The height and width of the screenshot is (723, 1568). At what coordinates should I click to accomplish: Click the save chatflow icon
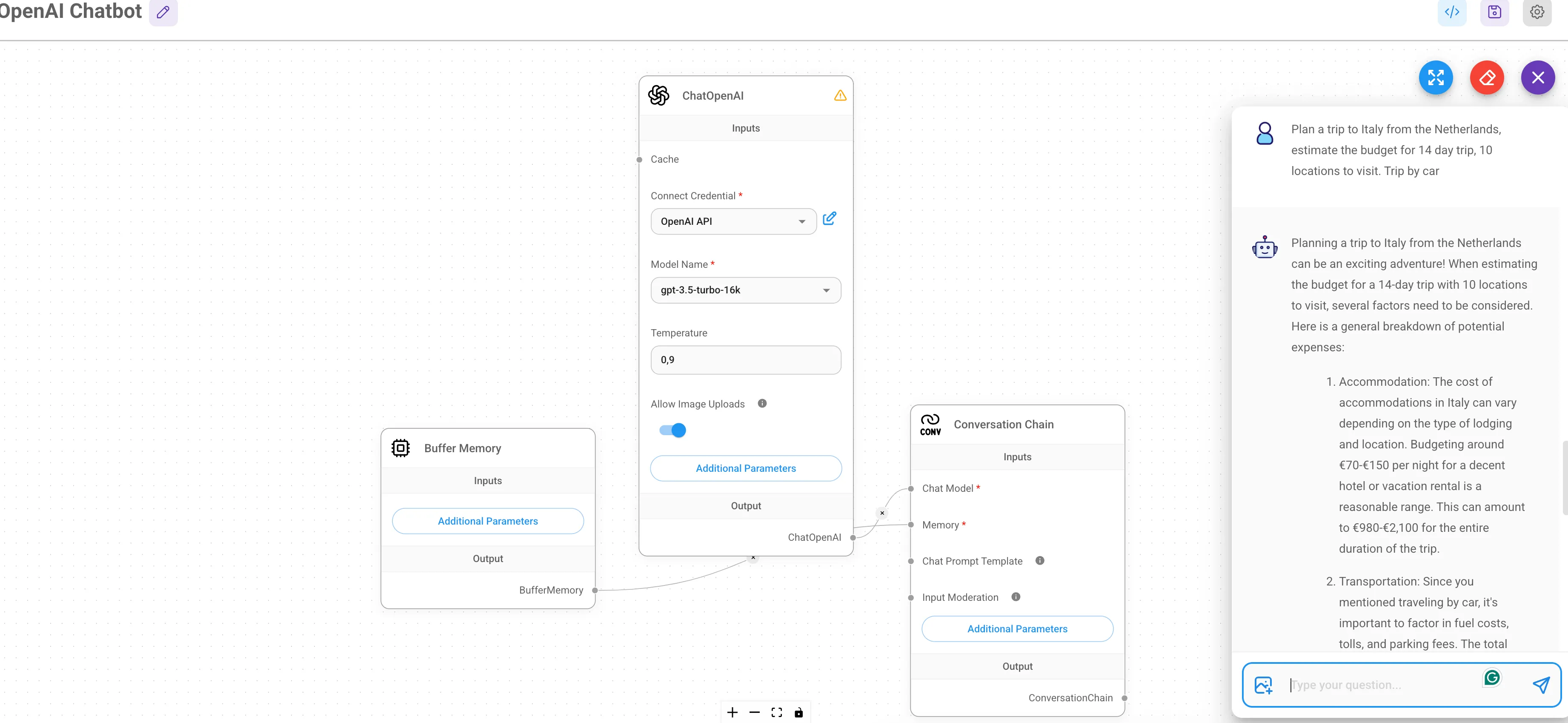tap(1494, 12)
